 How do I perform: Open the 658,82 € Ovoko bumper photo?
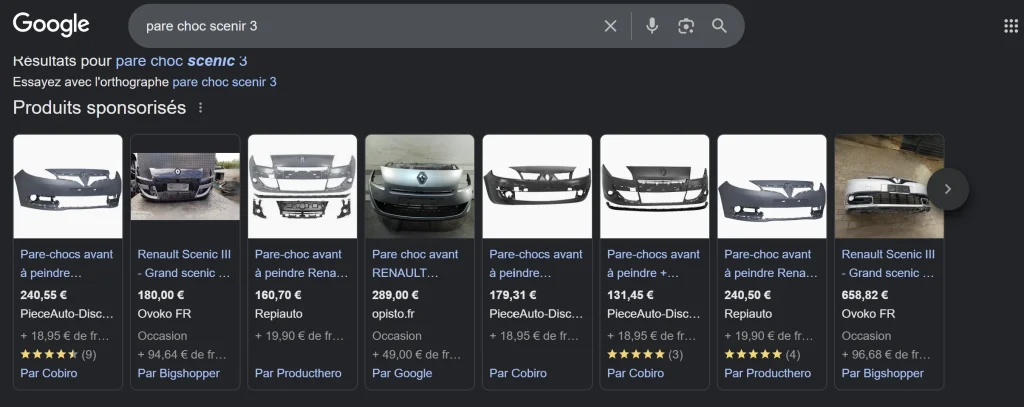889,186
